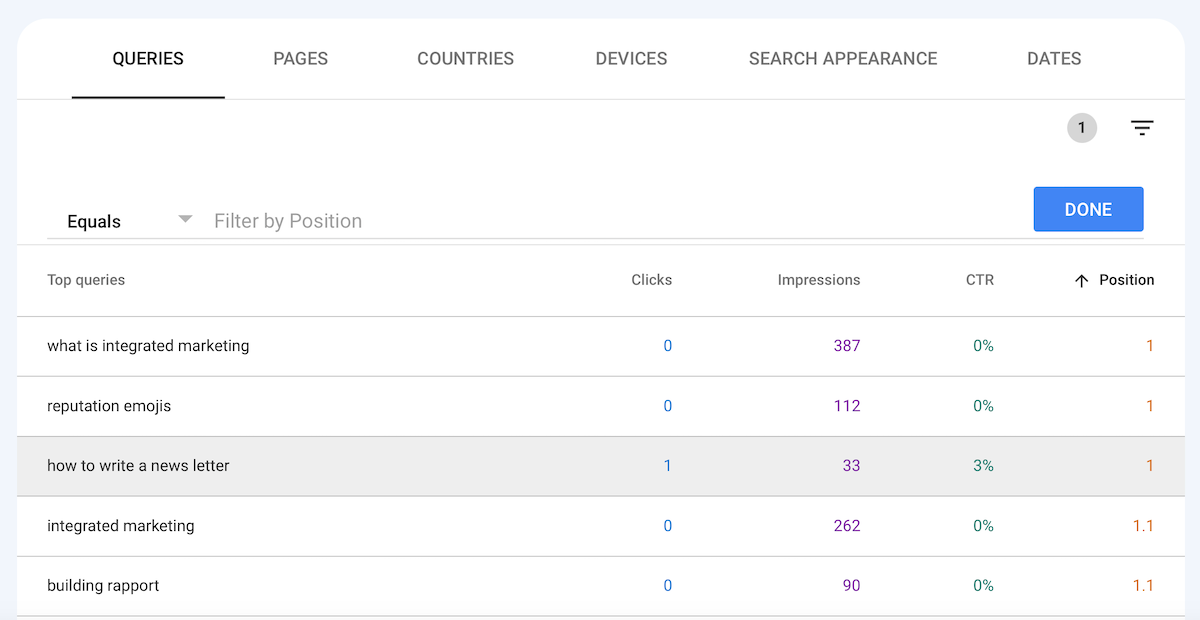Click clicks value in building rapport row
Viewport: 1200px width, 620px height.
668,586
